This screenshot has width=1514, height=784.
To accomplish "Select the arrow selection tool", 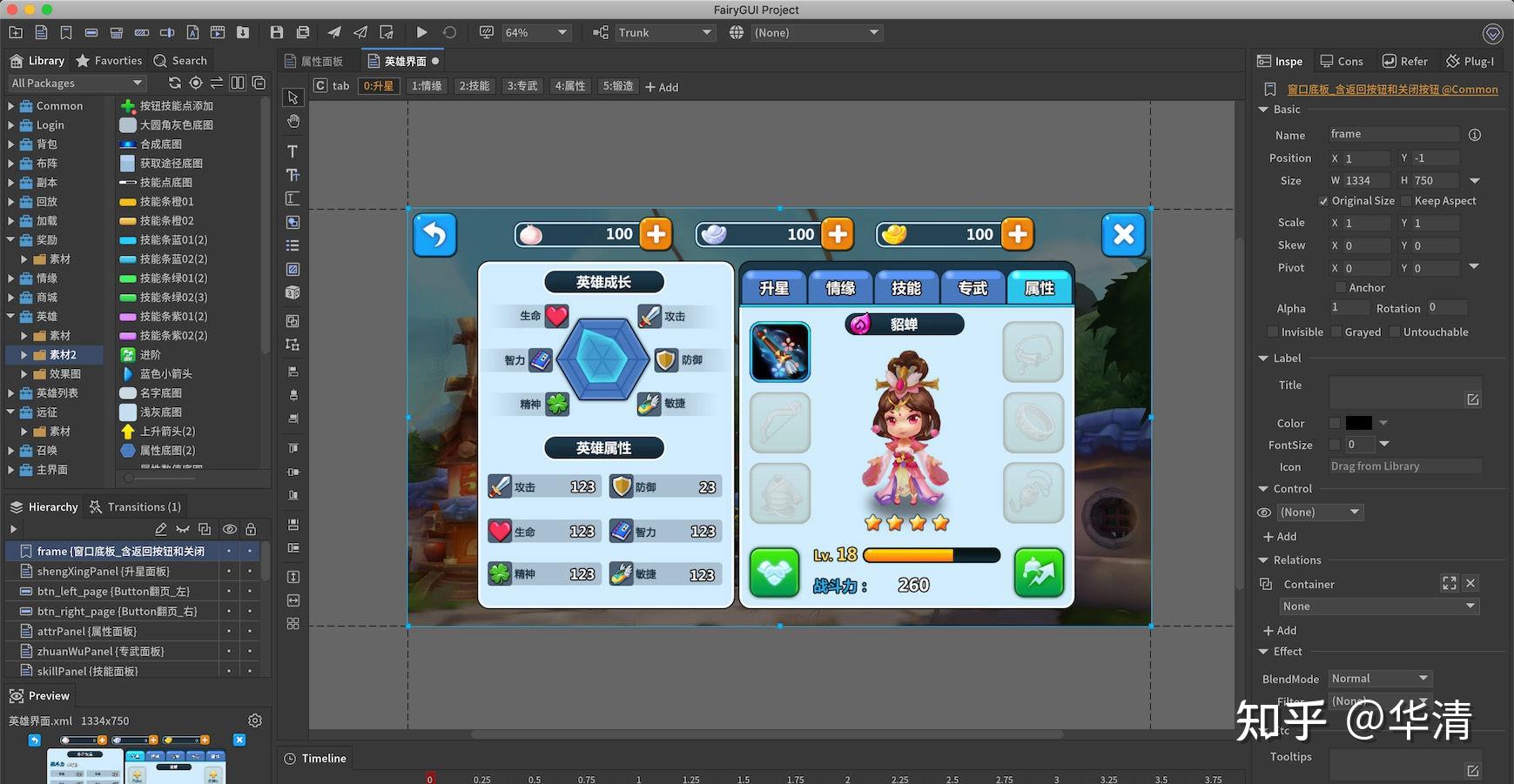I will pyautogui.click(x=293, y=98).
